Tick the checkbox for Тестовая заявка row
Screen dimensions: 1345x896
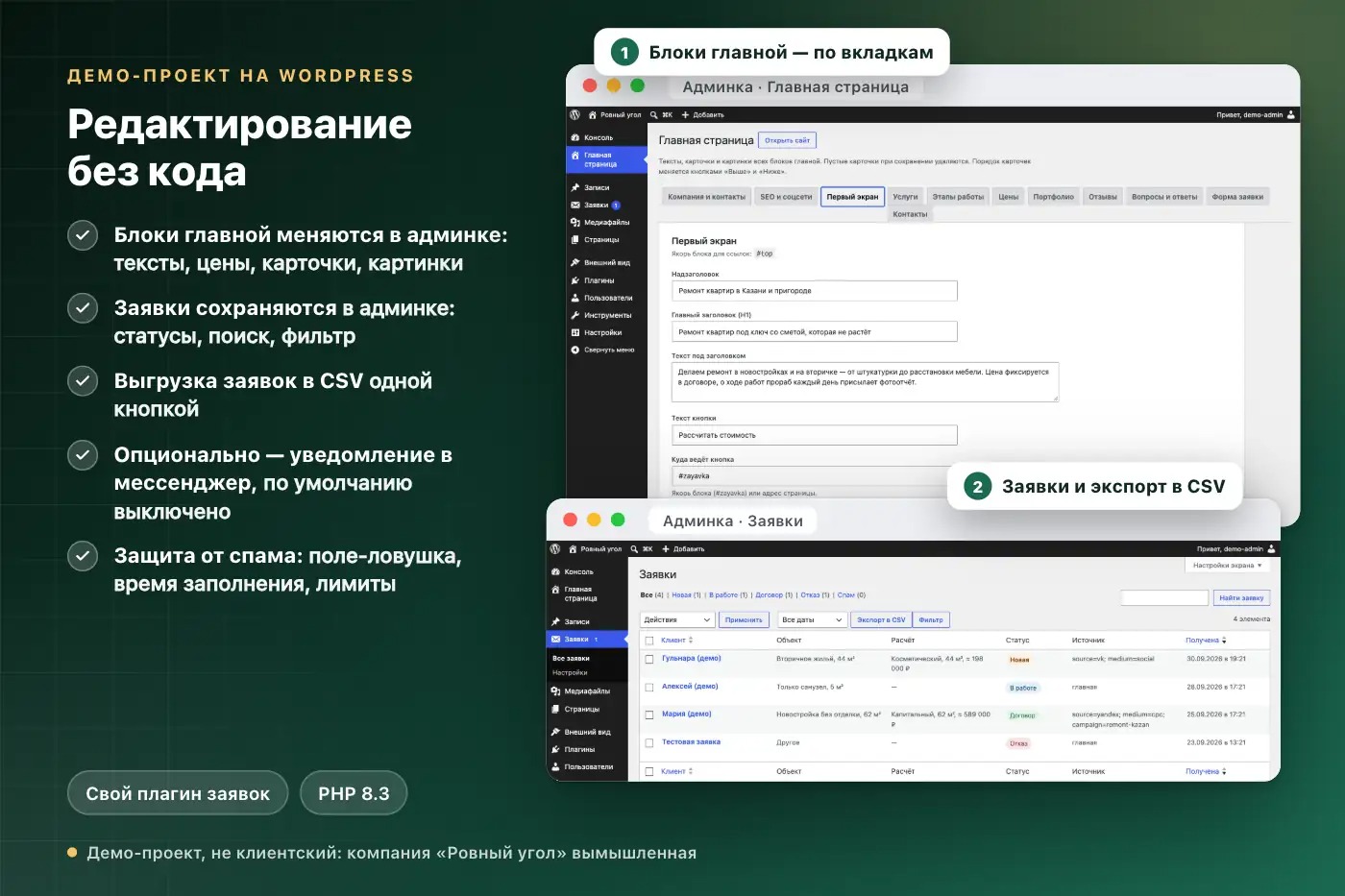pos(649,743)
